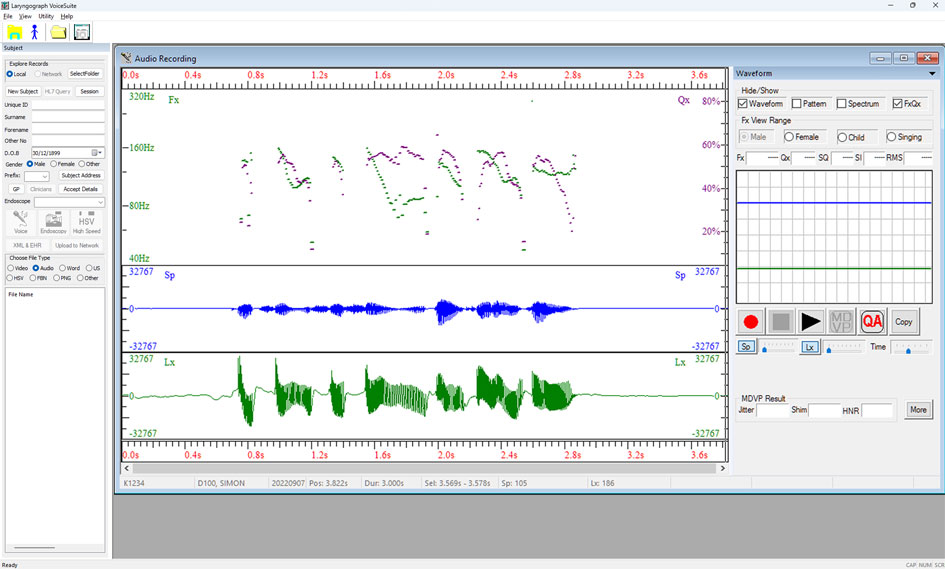Click the 'K1234' status bar entry
Screen dimensions: 945x569
(134, 483)
